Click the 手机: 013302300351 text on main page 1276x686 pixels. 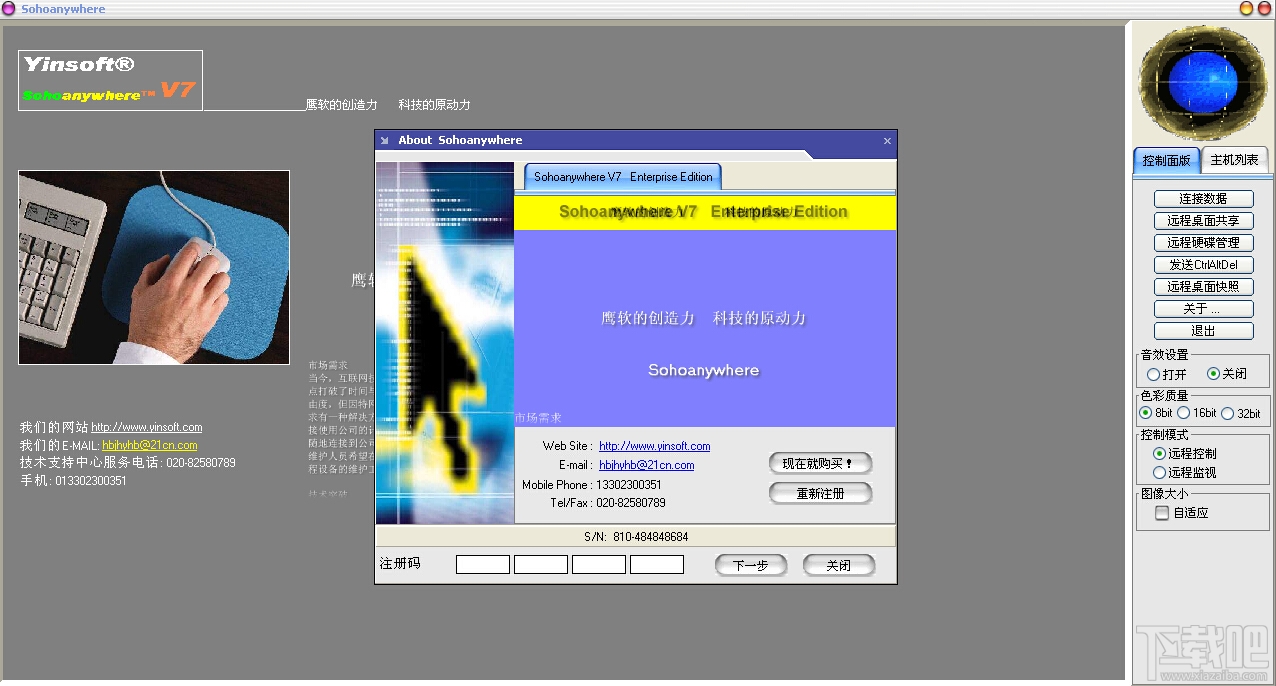click(x=74, y=481)
